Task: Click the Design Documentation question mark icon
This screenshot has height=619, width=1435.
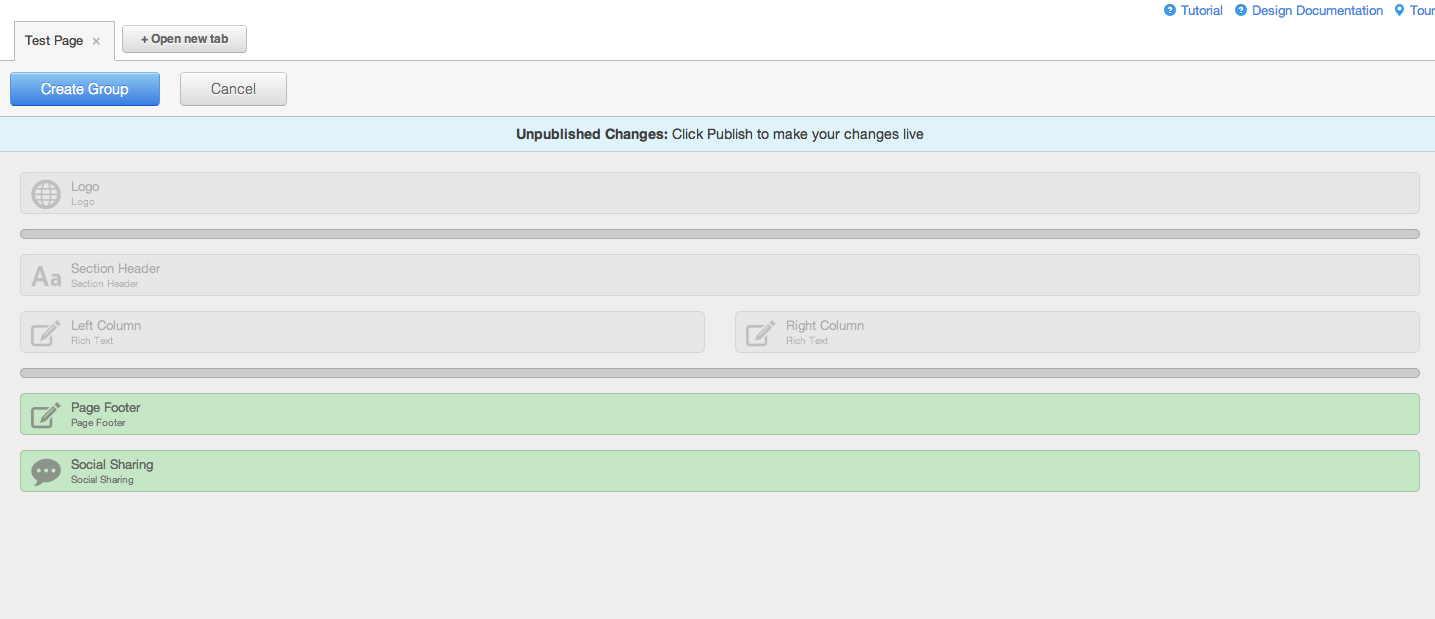Action: (1240, 10)
